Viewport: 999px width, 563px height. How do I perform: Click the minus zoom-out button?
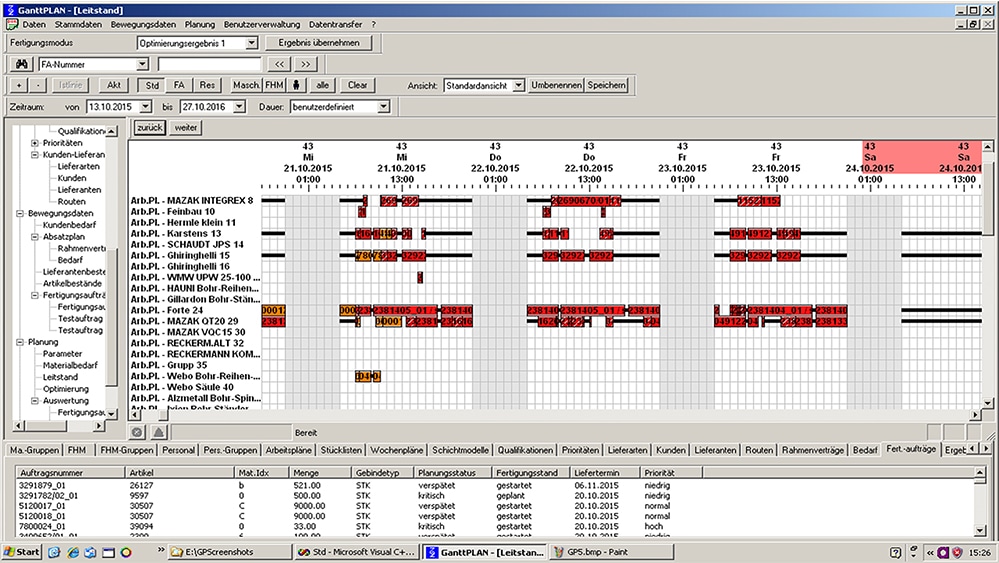point(38,85)
